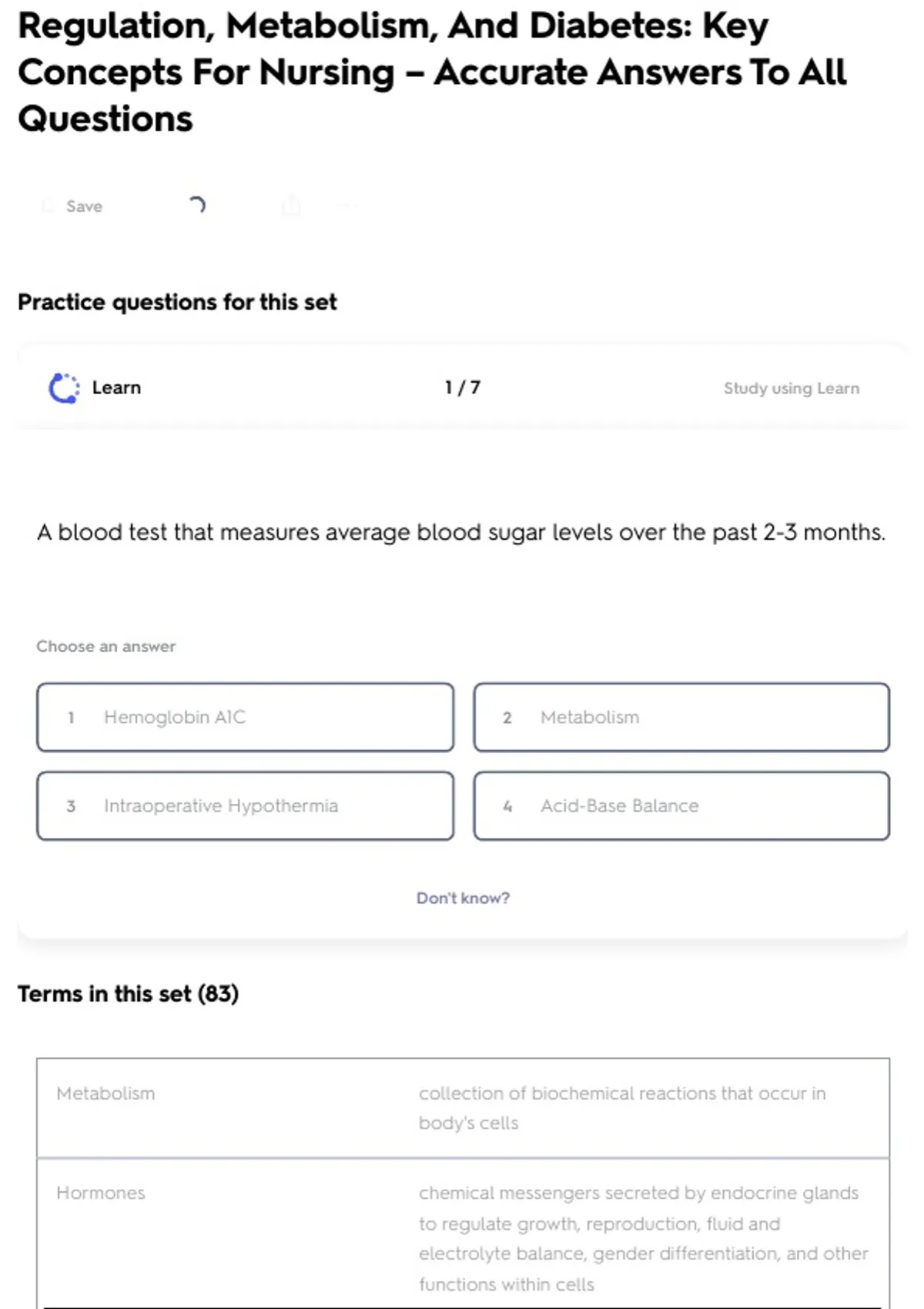The image size is (924, 1309).
Task: Click the Save button
Action: (75, 206)
